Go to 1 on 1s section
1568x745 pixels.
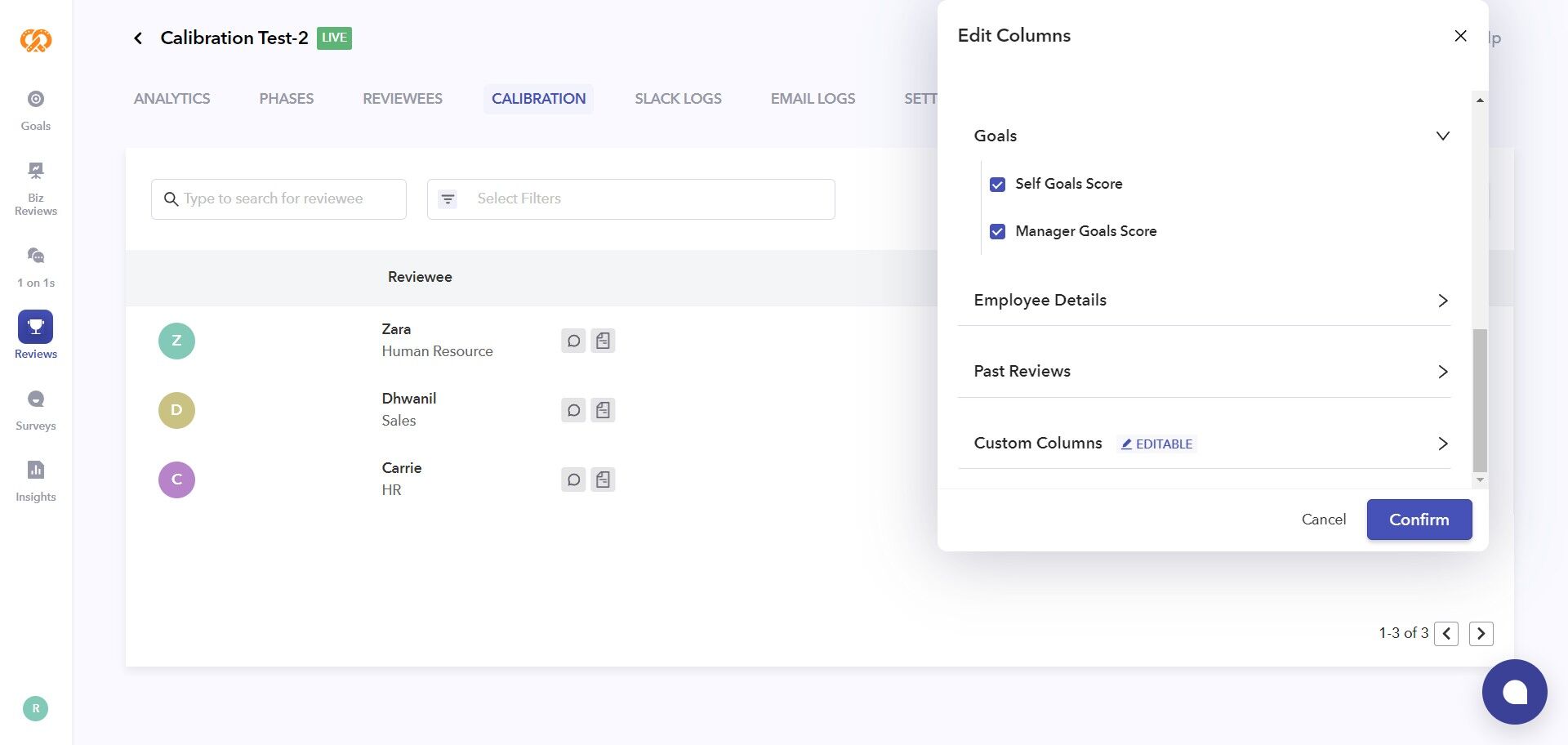36,266
